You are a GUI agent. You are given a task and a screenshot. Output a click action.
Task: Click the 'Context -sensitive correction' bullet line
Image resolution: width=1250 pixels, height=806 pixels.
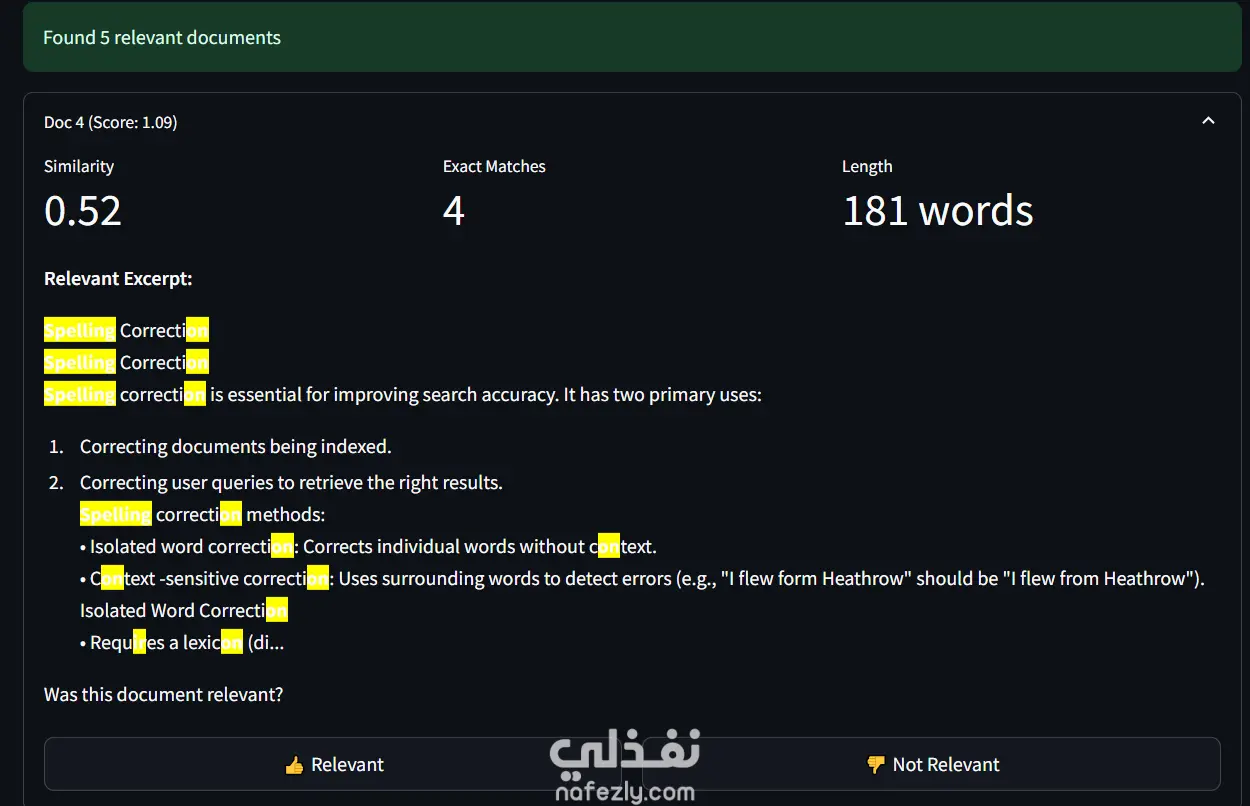pyautogui.click(x=642, y=578)
